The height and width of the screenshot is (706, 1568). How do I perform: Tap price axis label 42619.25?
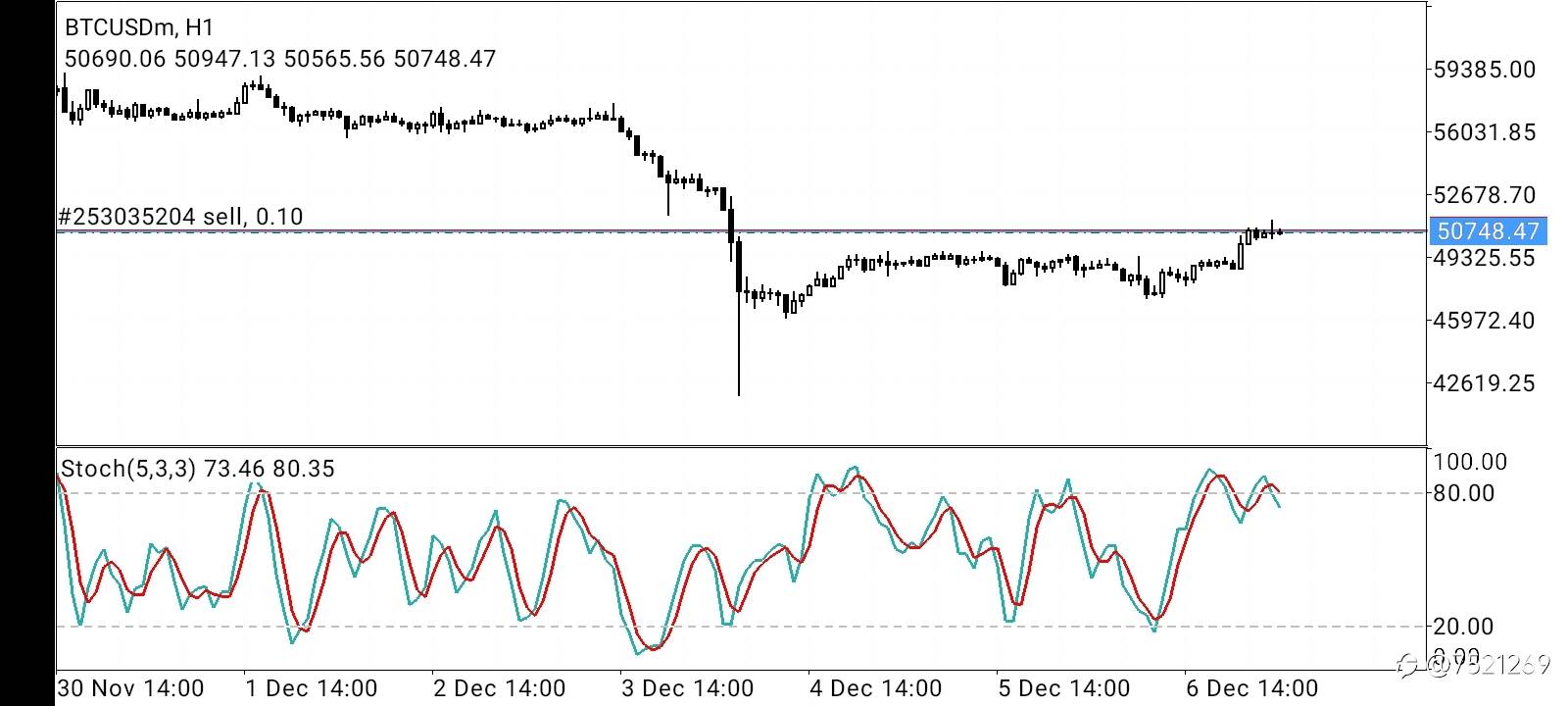pos(1484,383)
